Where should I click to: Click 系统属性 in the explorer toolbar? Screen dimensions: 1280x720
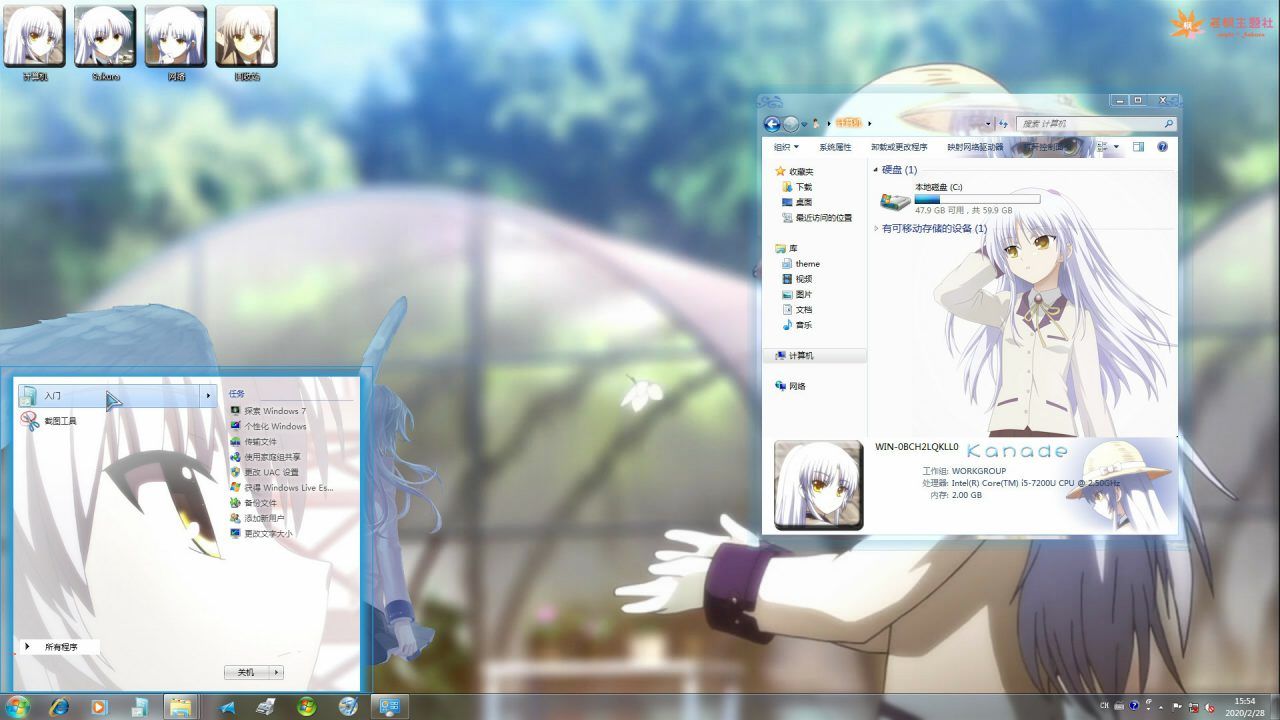click(x=835, y=147)
